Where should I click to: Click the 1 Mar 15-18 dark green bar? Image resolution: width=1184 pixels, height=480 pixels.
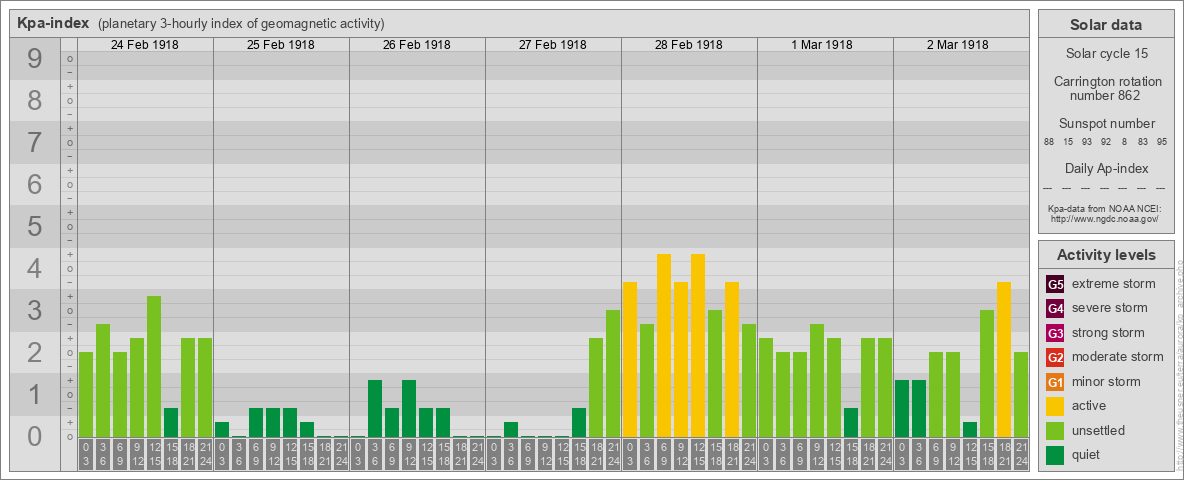click(850, 423)
